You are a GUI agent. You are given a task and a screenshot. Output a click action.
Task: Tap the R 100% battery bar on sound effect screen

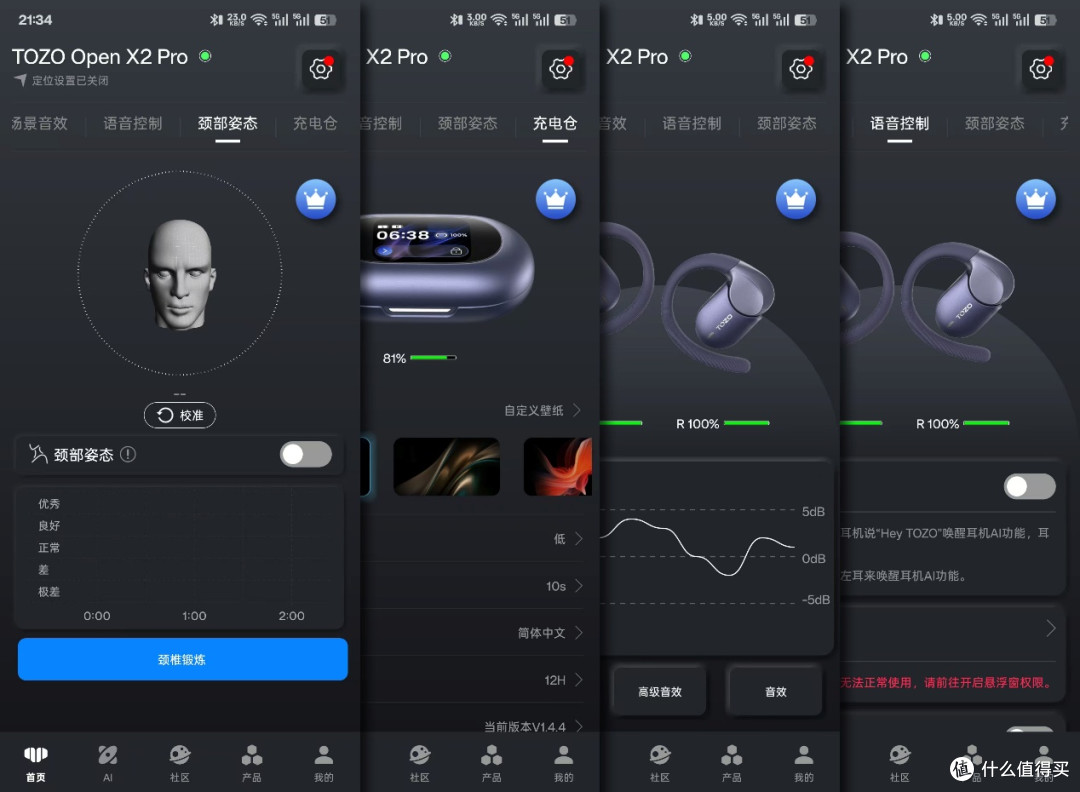(x=747, y=423)
